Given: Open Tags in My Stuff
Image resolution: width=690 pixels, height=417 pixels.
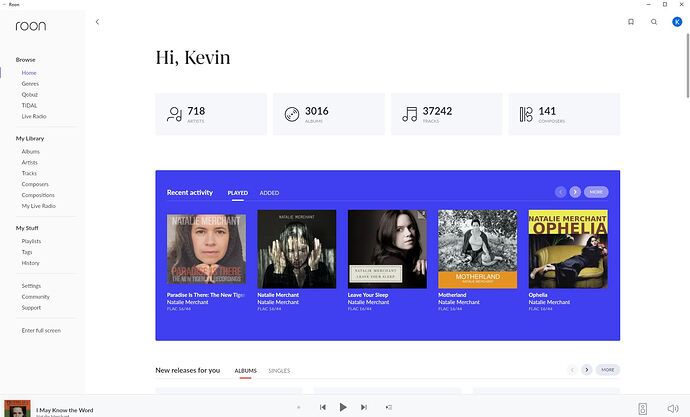Looking at the screenshot, I should click(27, 252).
